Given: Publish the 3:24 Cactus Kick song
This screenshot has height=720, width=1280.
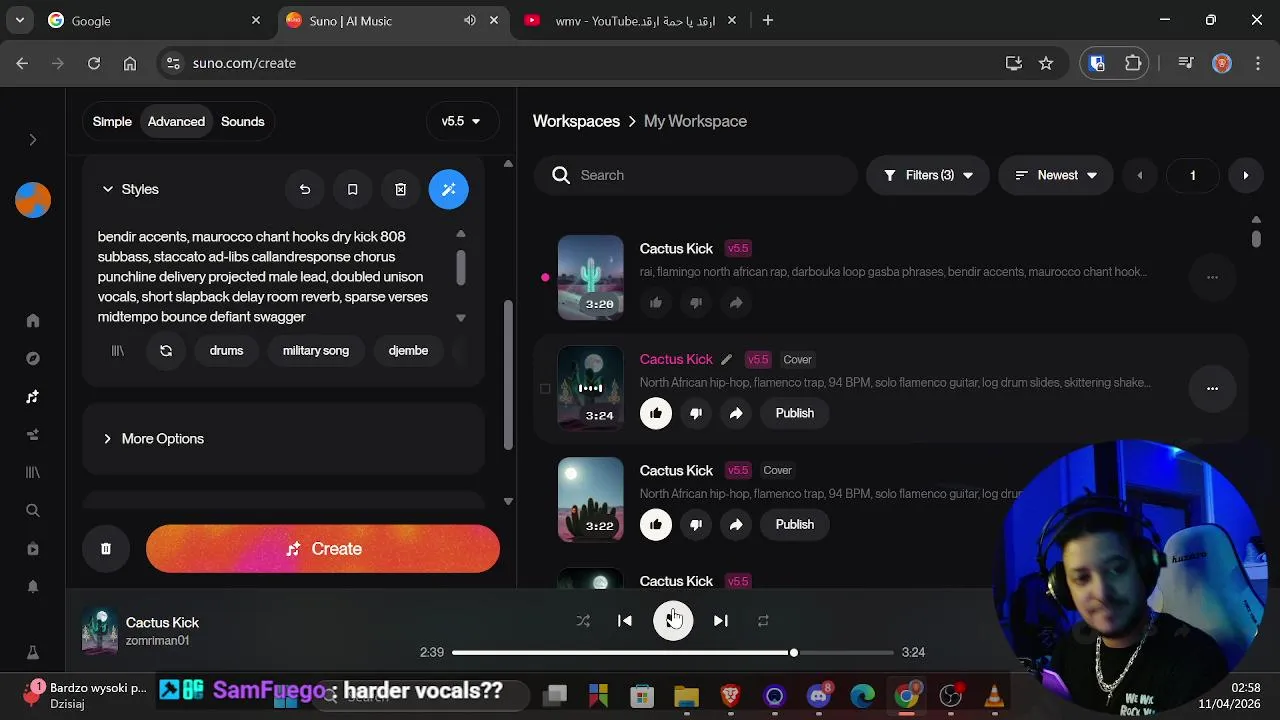Looking at the screenshot, I should [x=795, y=413].
